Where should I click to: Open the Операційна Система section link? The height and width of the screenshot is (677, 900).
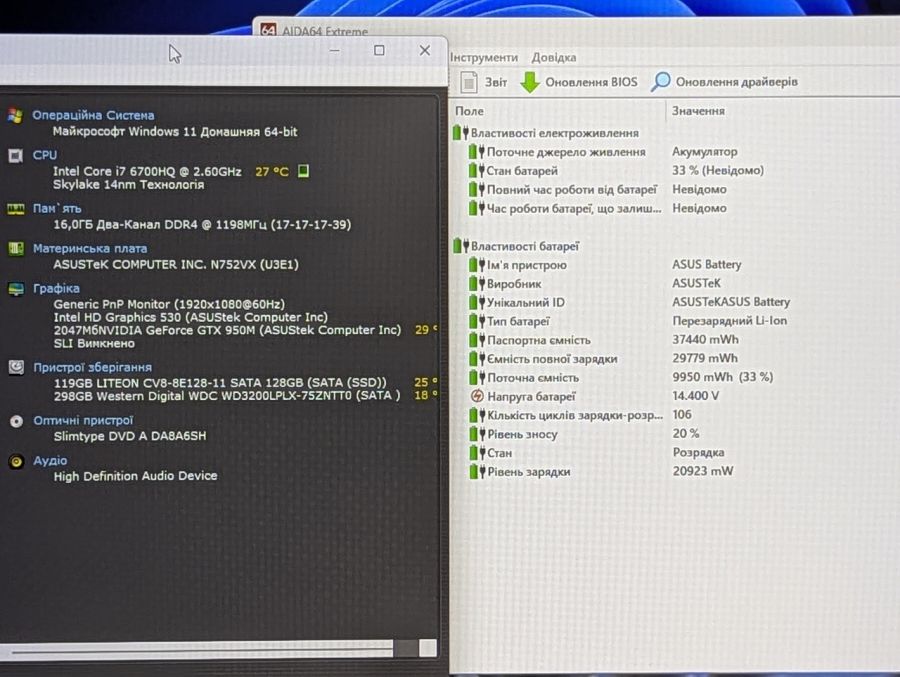[93, 115]
